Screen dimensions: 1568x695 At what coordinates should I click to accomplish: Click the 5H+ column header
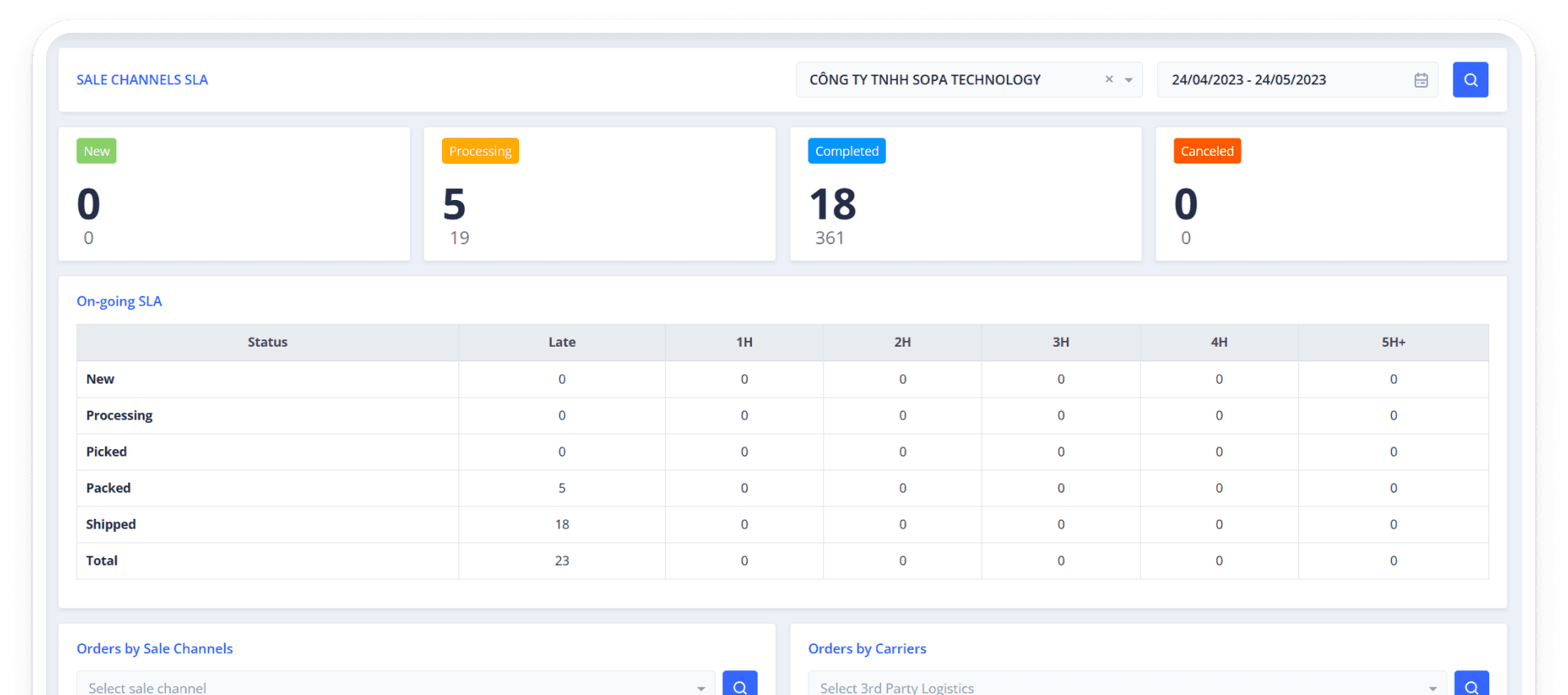[1393, 342]
